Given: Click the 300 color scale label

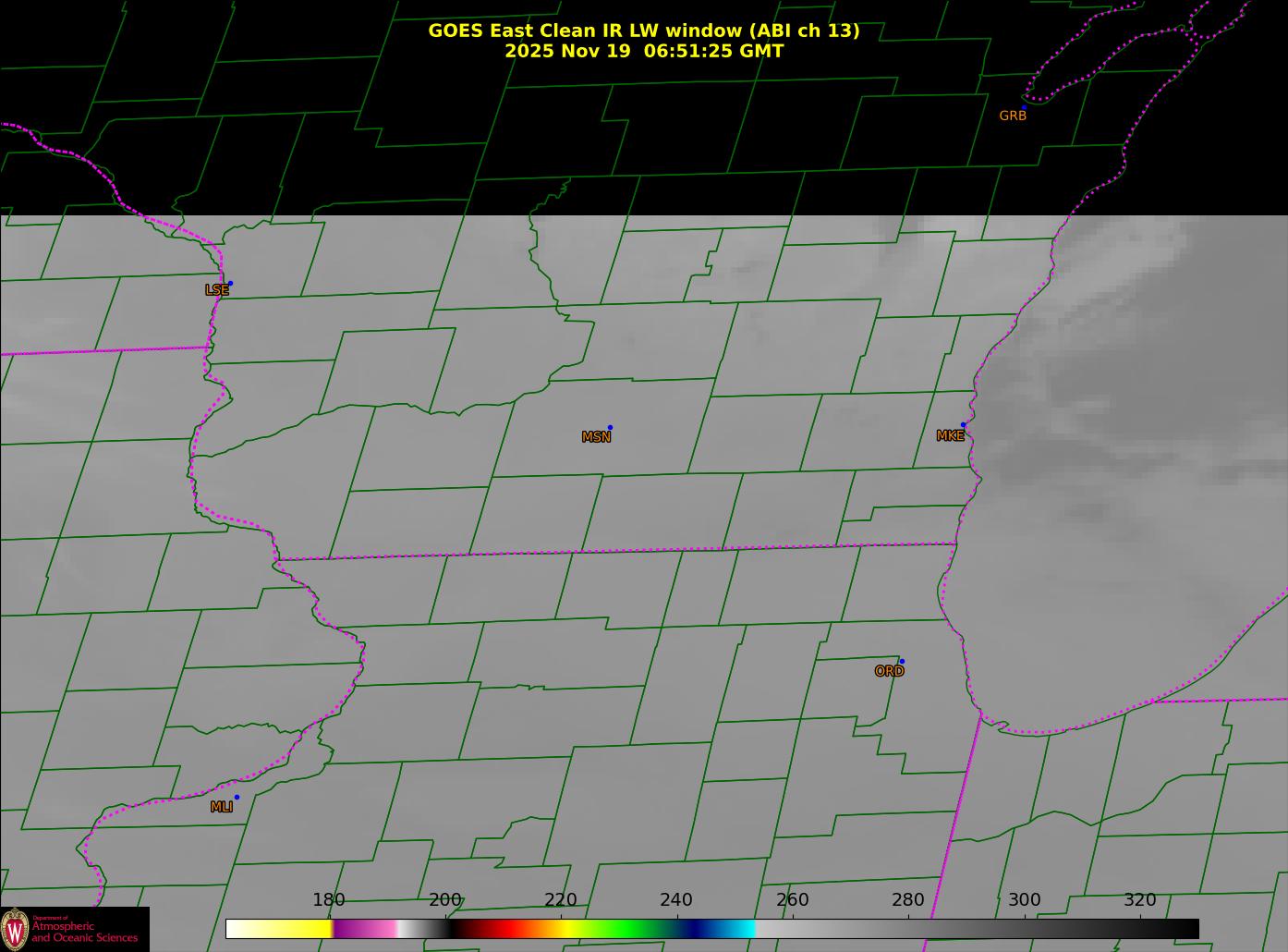Looking at the screenshot, I should pos(1025,900).
